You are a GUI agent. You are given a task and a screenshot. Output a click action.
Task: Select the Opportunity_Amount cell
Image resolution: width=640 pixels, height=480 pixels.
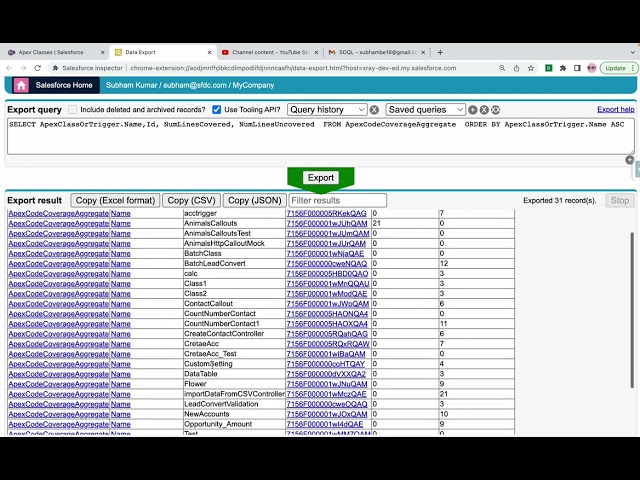click(x=234, y=424)
